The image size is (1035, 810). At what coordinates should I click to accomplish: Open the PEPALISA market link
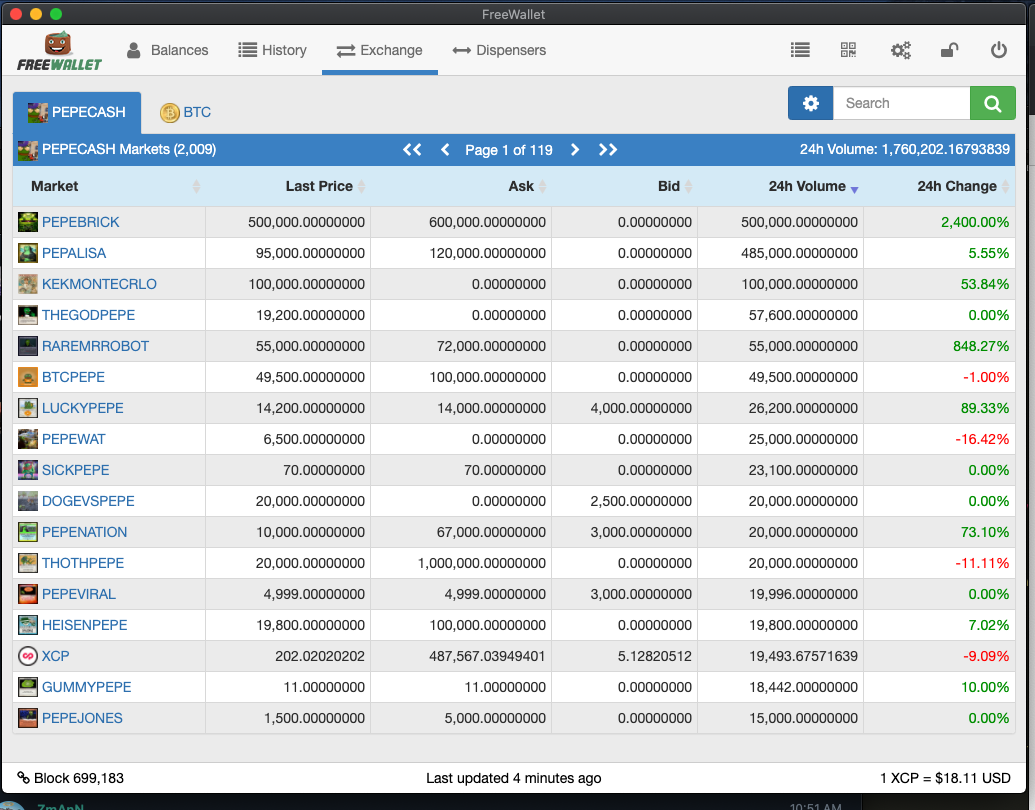(x=74, y=253)
